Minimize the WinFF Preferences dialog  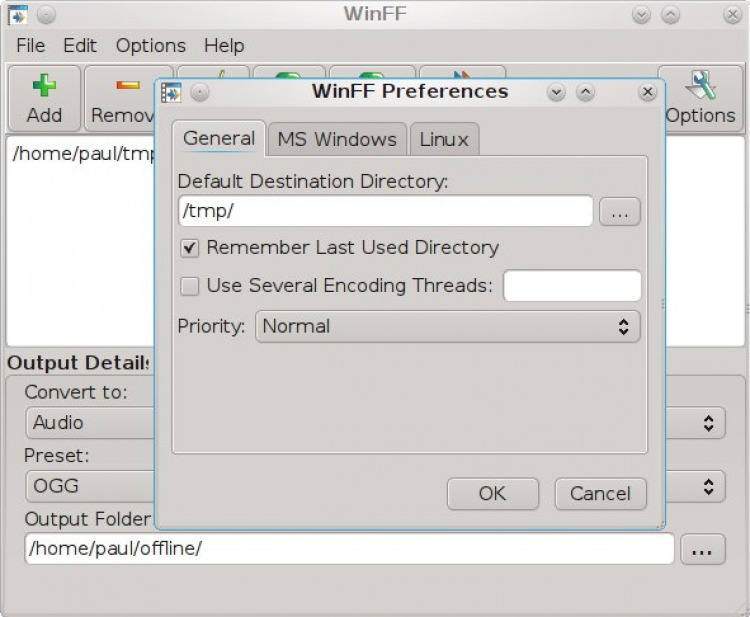pos(556,92)
